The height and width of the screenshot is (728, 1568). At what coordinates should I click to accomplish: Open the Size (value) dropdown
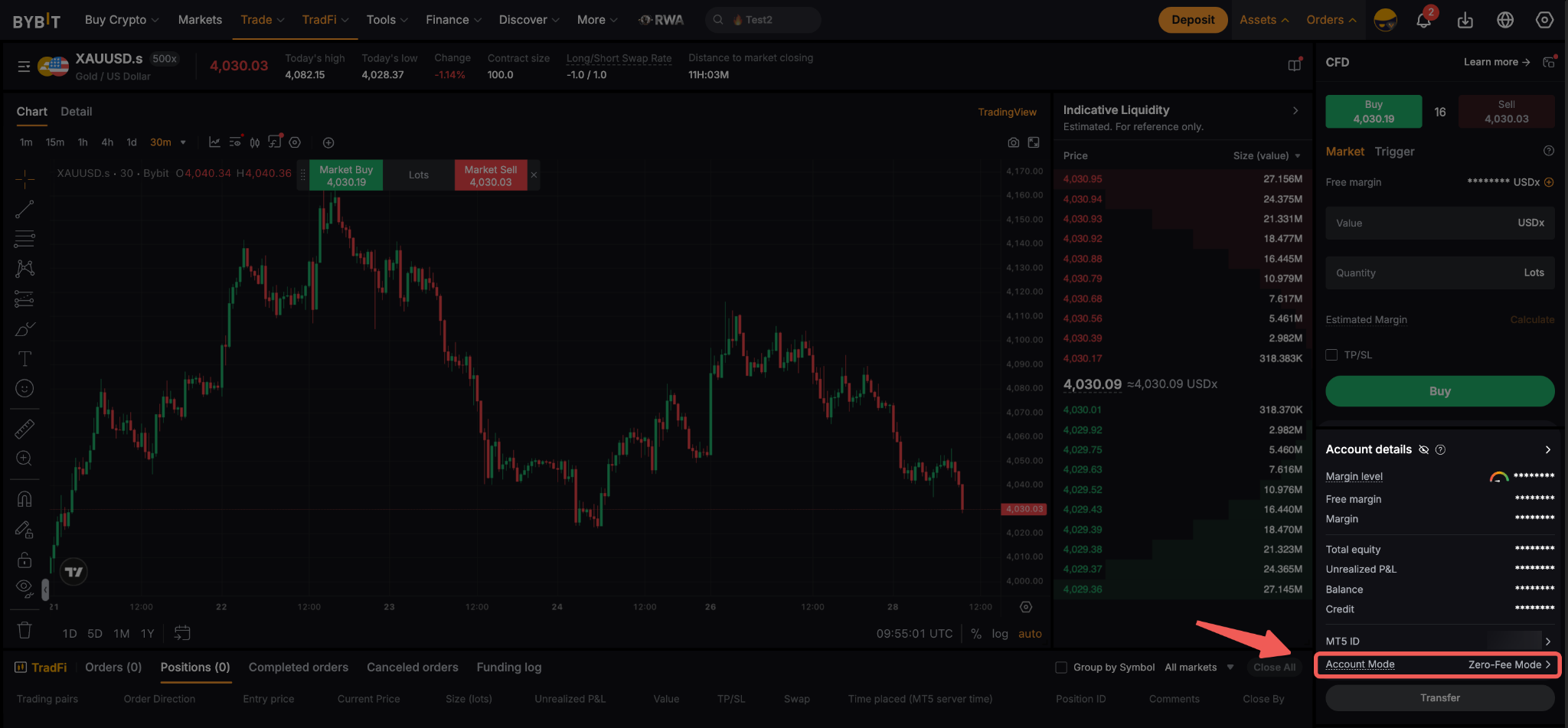1266,155
